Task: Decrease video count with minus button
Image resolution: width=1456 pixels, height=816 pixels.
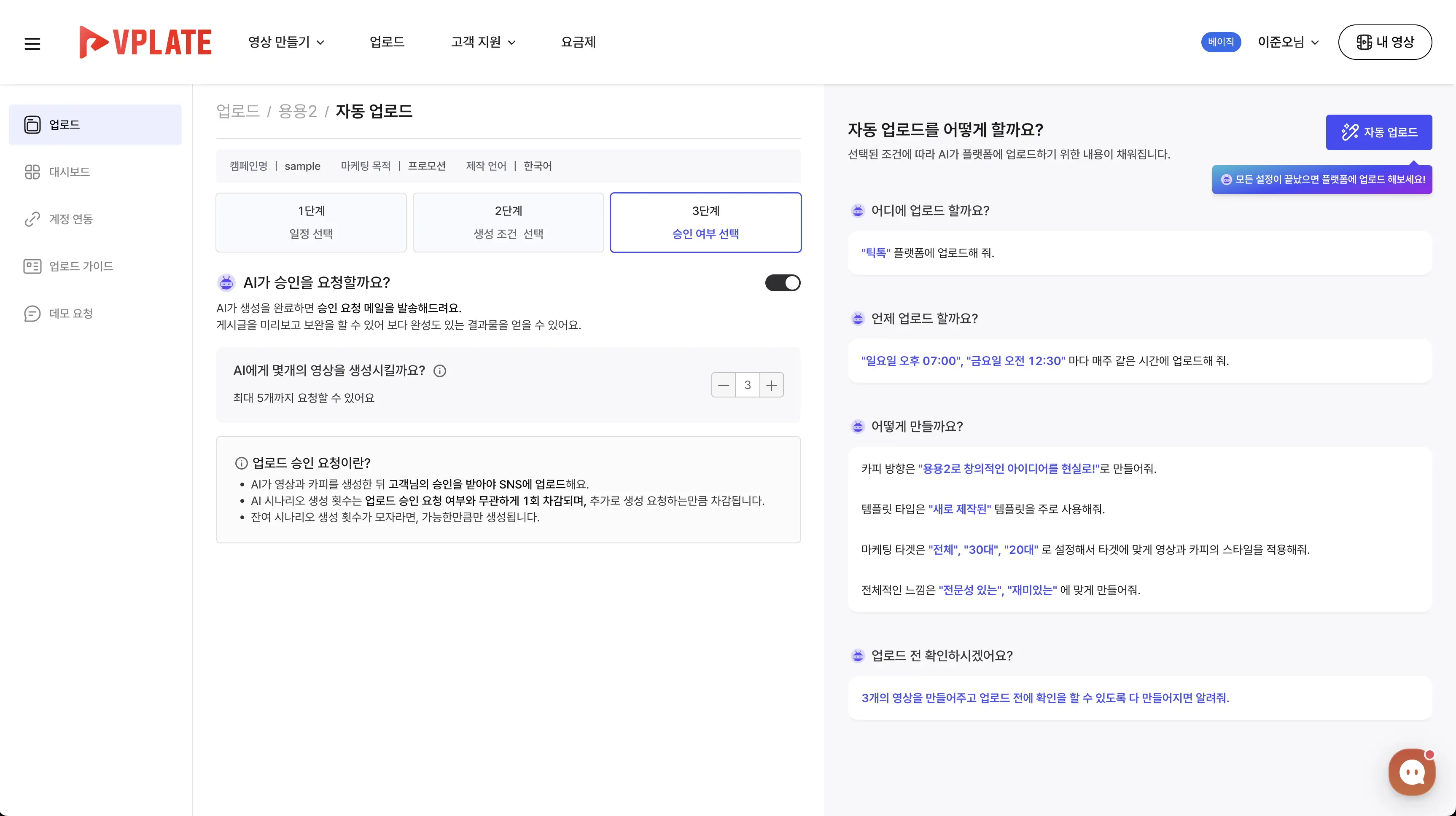Action: pos(723,385)
